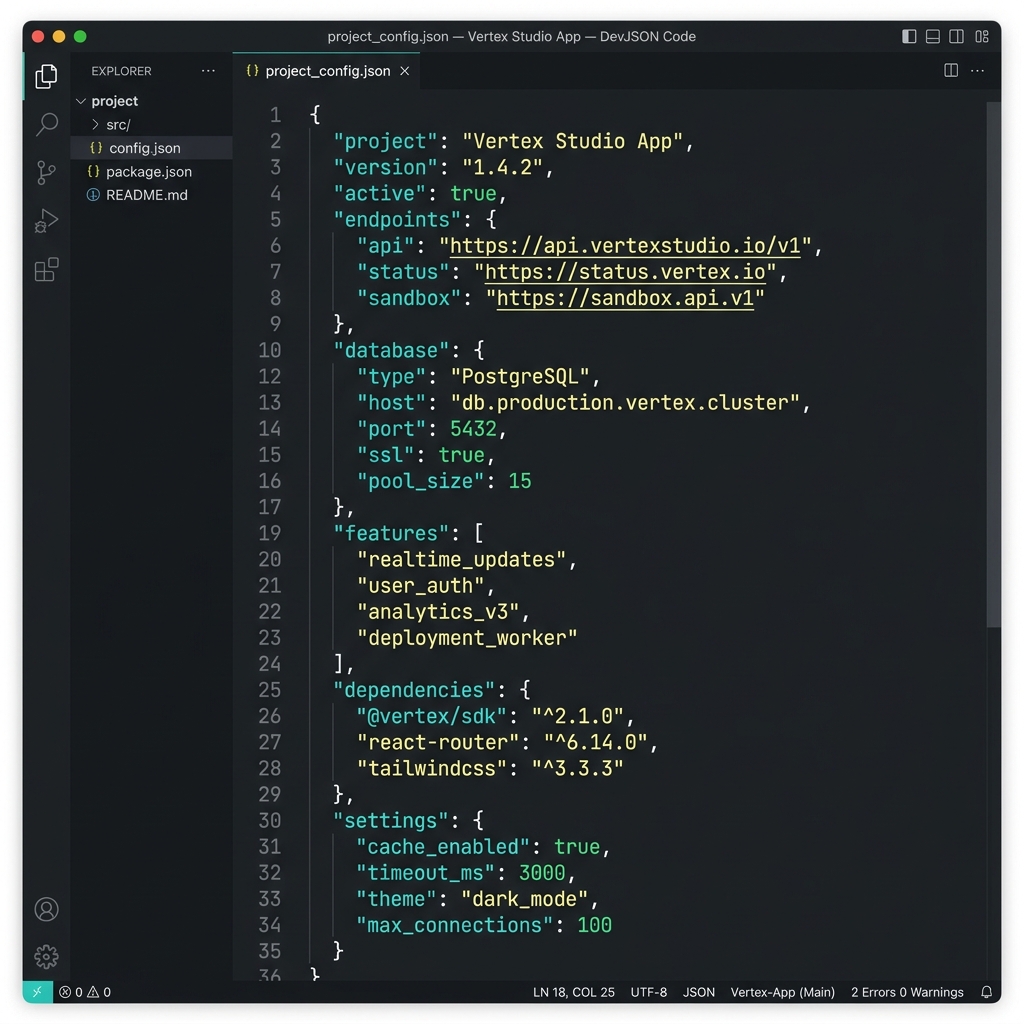Close the project_config.json tab
Viewport: 1024px width, 1024px height.
(405, 71)
